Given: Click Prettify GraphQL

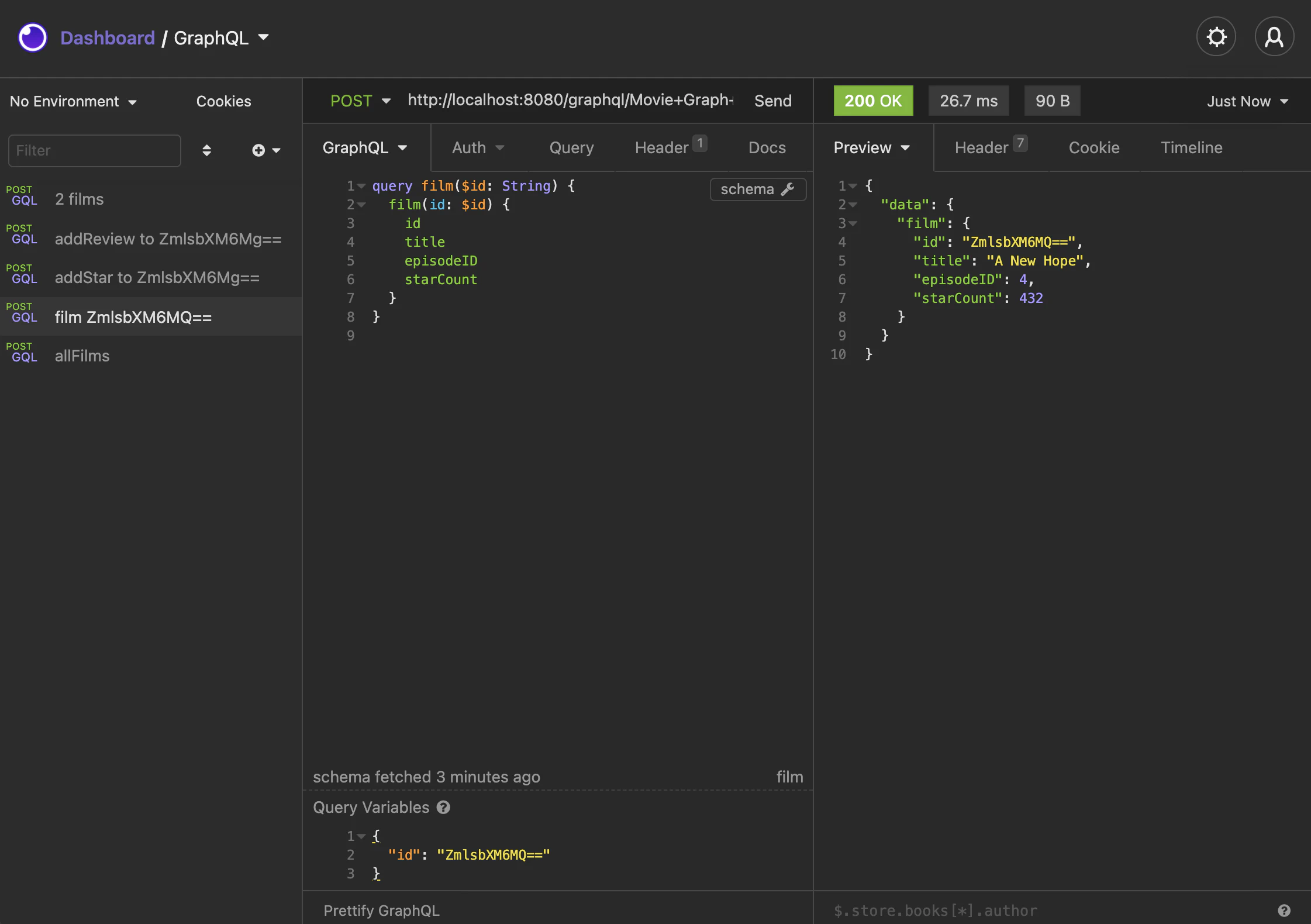Looking at the screenshot, I should click(x=381, y=911).
